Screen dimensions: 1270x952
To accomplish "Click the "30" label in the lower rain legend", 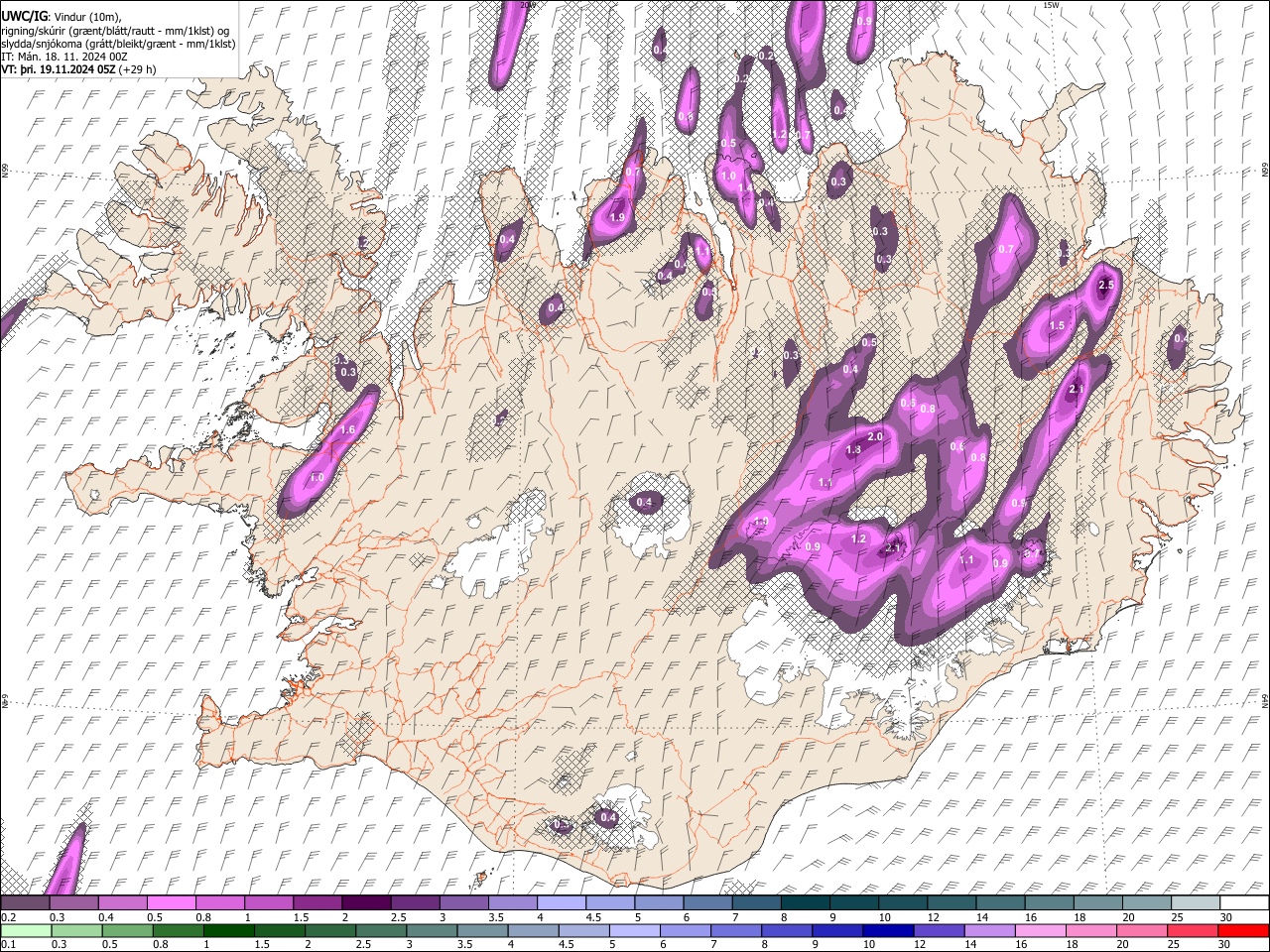I will tap(1226, 945).
